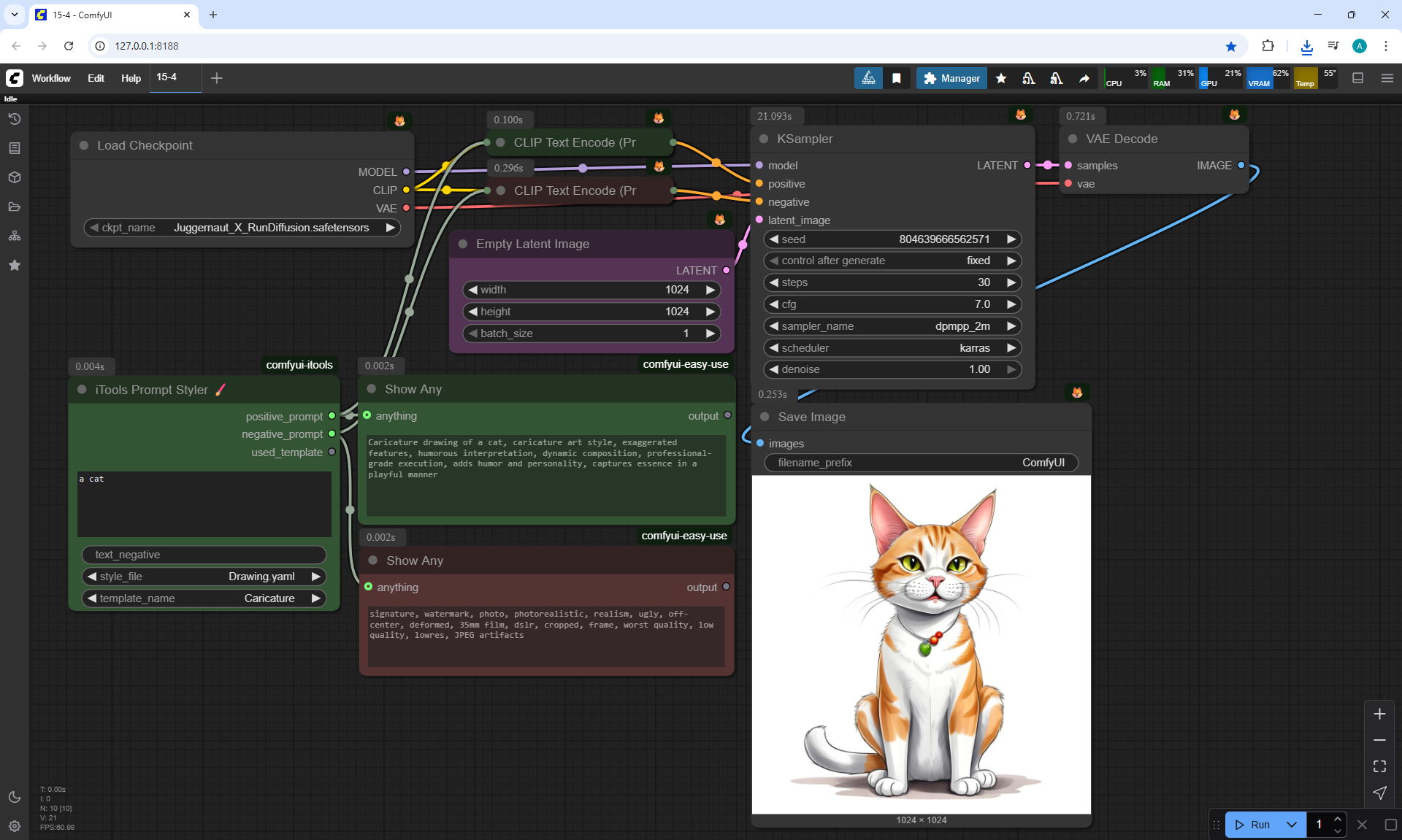The height and width of the screenshot is (840, 1402).
Task: Toggle dark mode moon icon
Action: (x=15, y=797)
